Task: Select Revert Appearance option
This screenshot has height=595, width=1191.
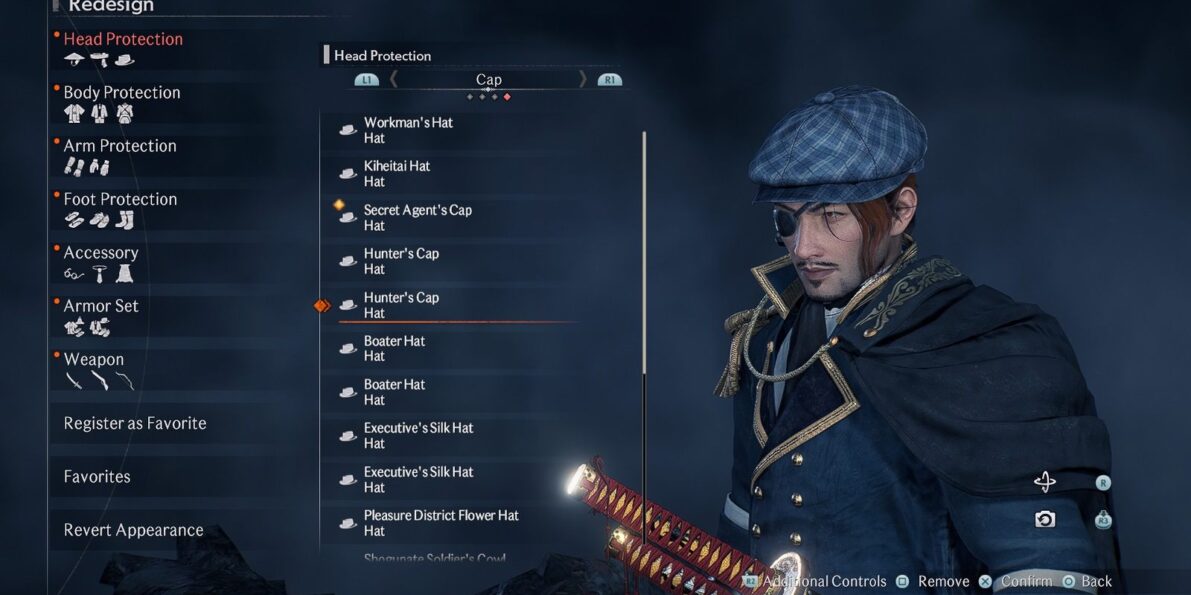Action: 134,530
